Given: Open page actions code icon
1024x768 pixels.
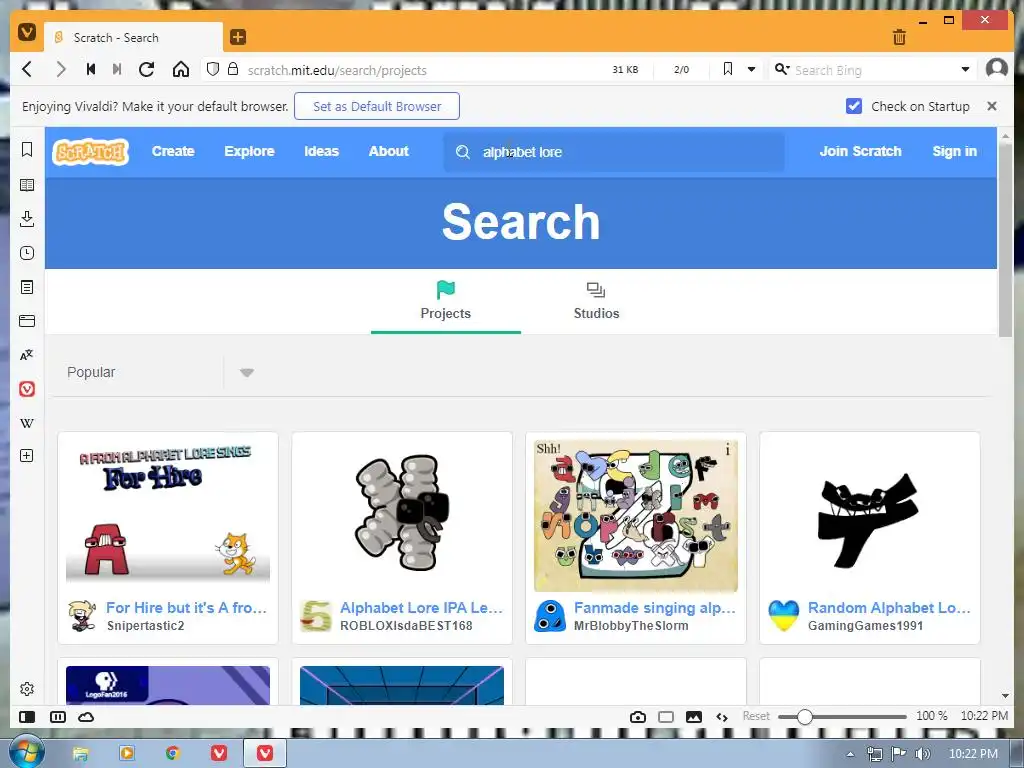Looking at the screenshot, I should 722,717.
